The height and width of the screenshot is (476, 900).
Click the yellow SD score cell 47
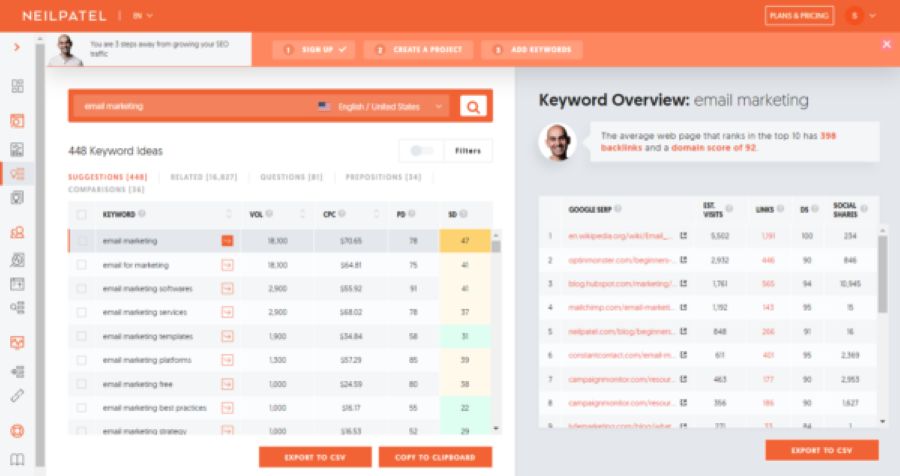[x=465, y=241]
